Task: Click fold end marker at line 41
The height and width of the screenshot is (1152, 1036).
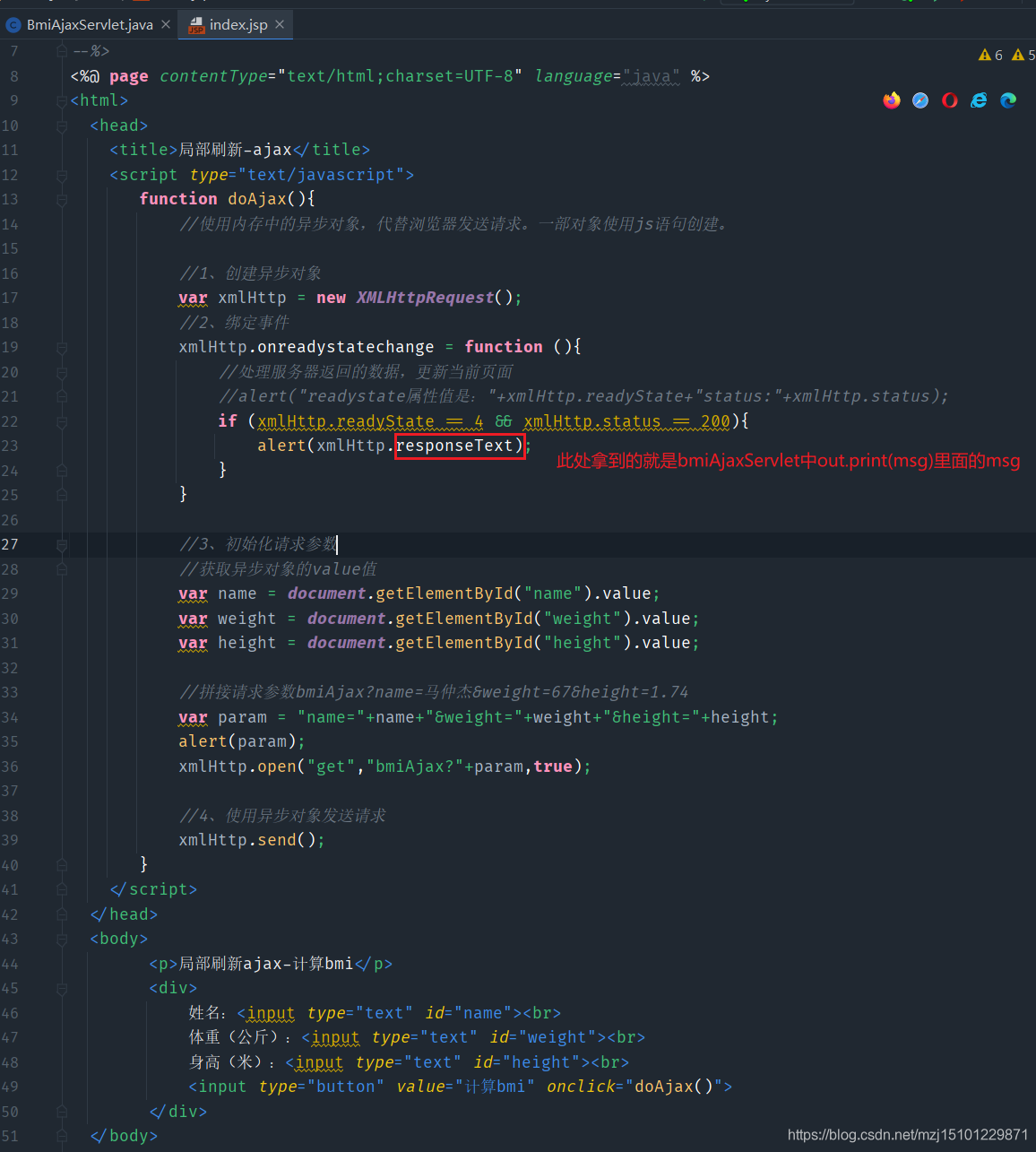Action: (x=62, y=889)
